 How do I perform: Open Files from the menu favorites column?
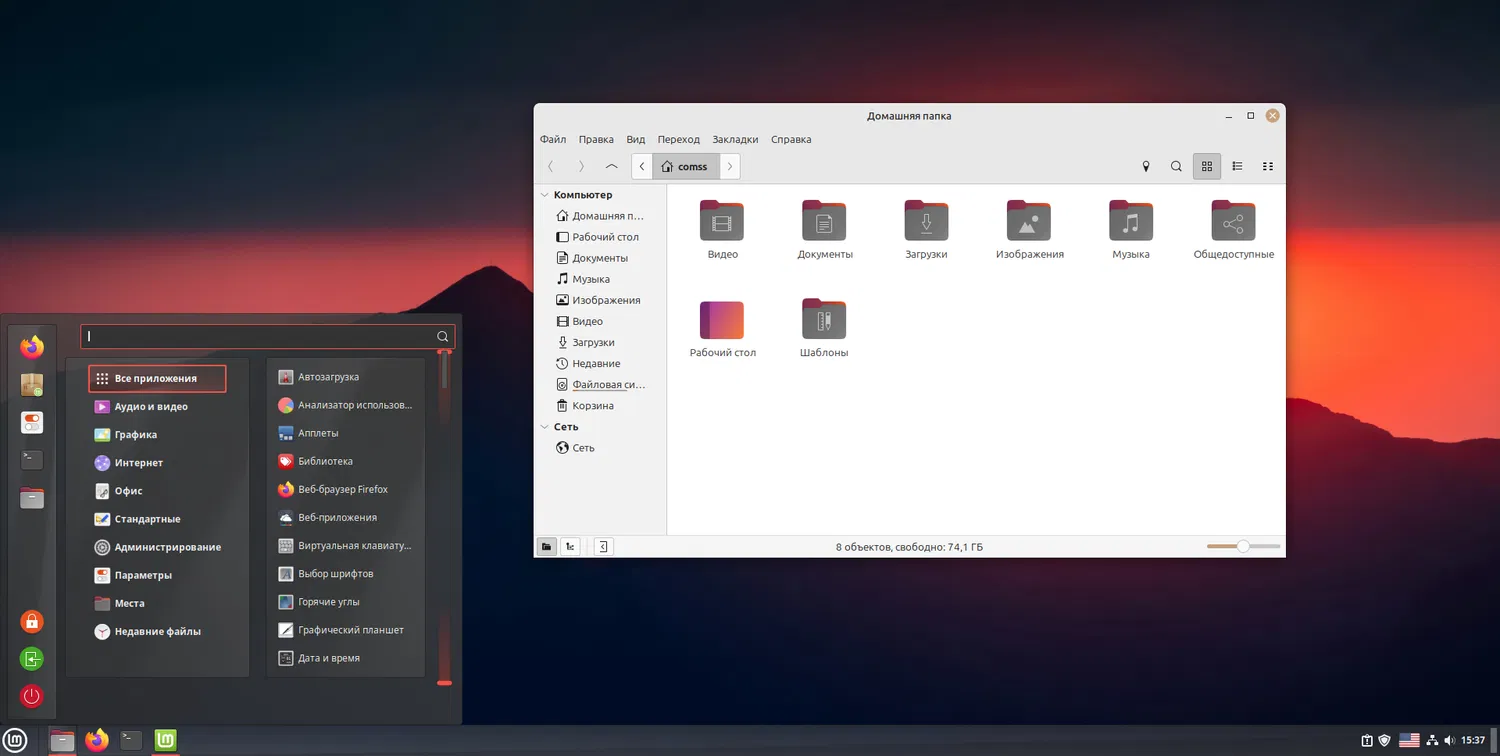[x=32, y=497]
